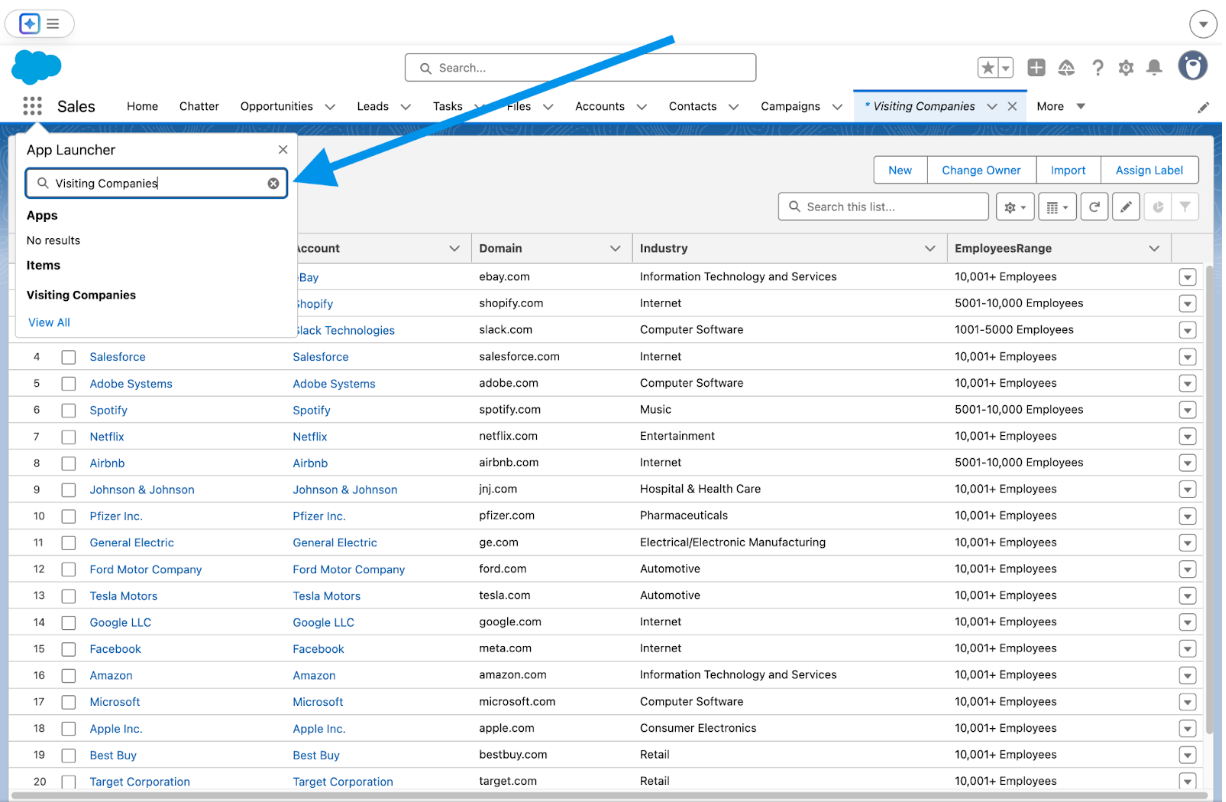Select checkbox for Johnson & Johnson row
1226x802 pixels.
click(x=69, y=490)
